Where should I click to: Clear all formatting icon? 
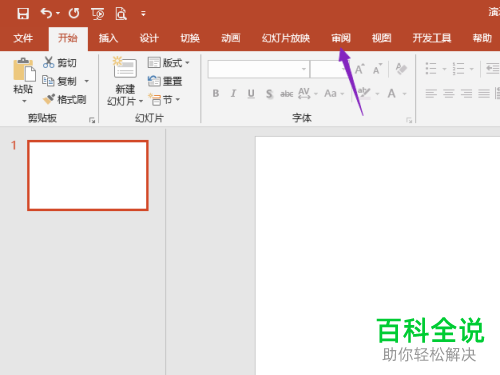pos(401,69)
